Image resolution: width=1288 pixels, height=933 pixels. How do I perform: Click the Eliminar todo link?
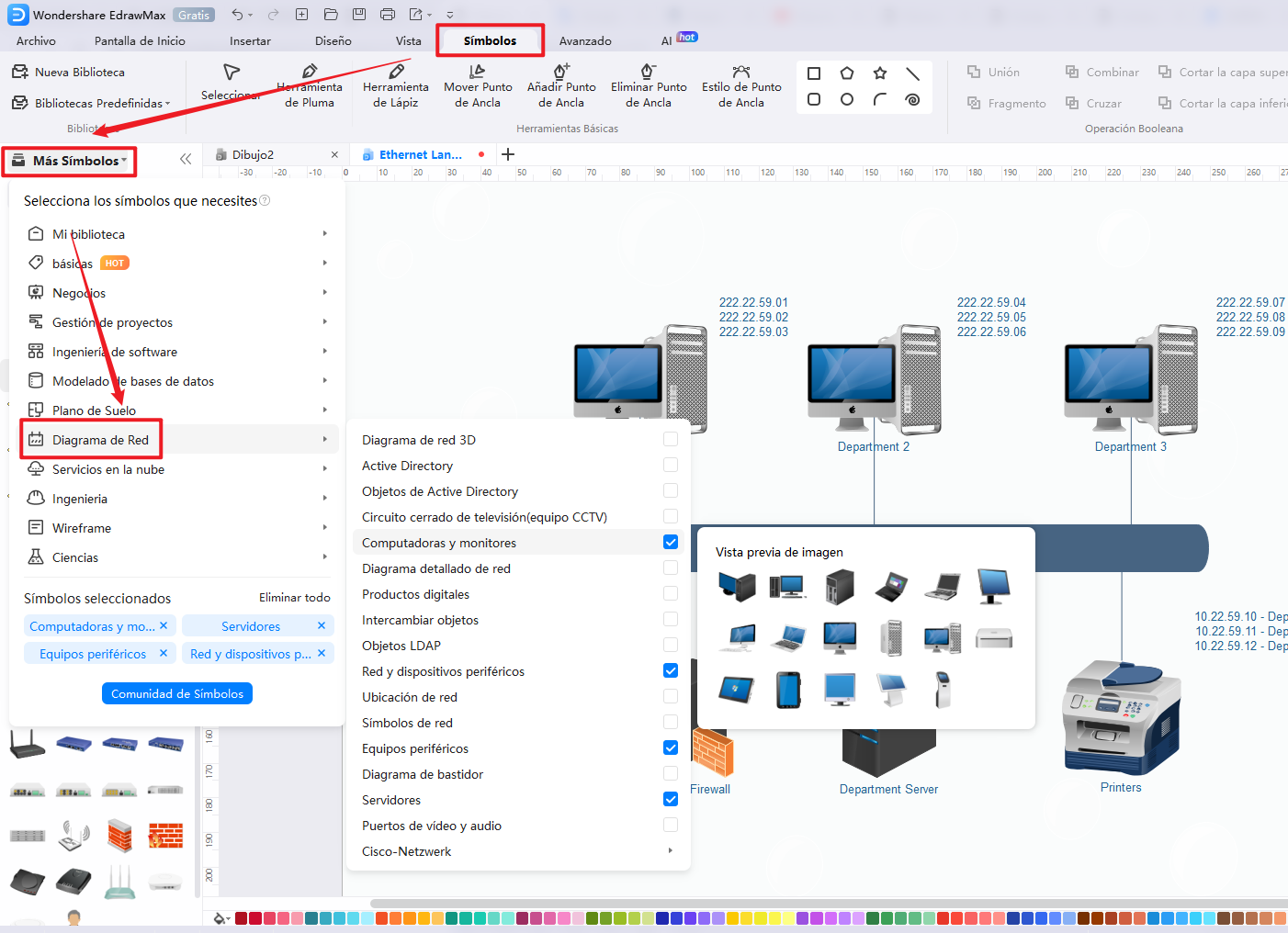click(x=294, y=598)
